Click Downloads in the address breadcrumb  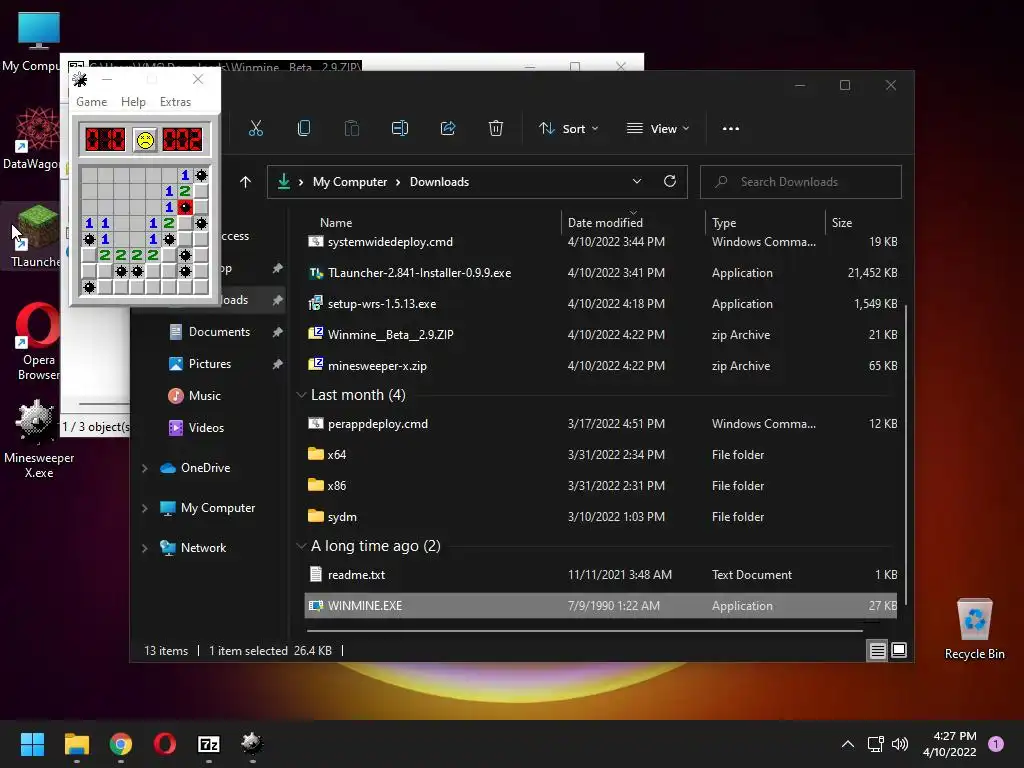coord(440,182)
